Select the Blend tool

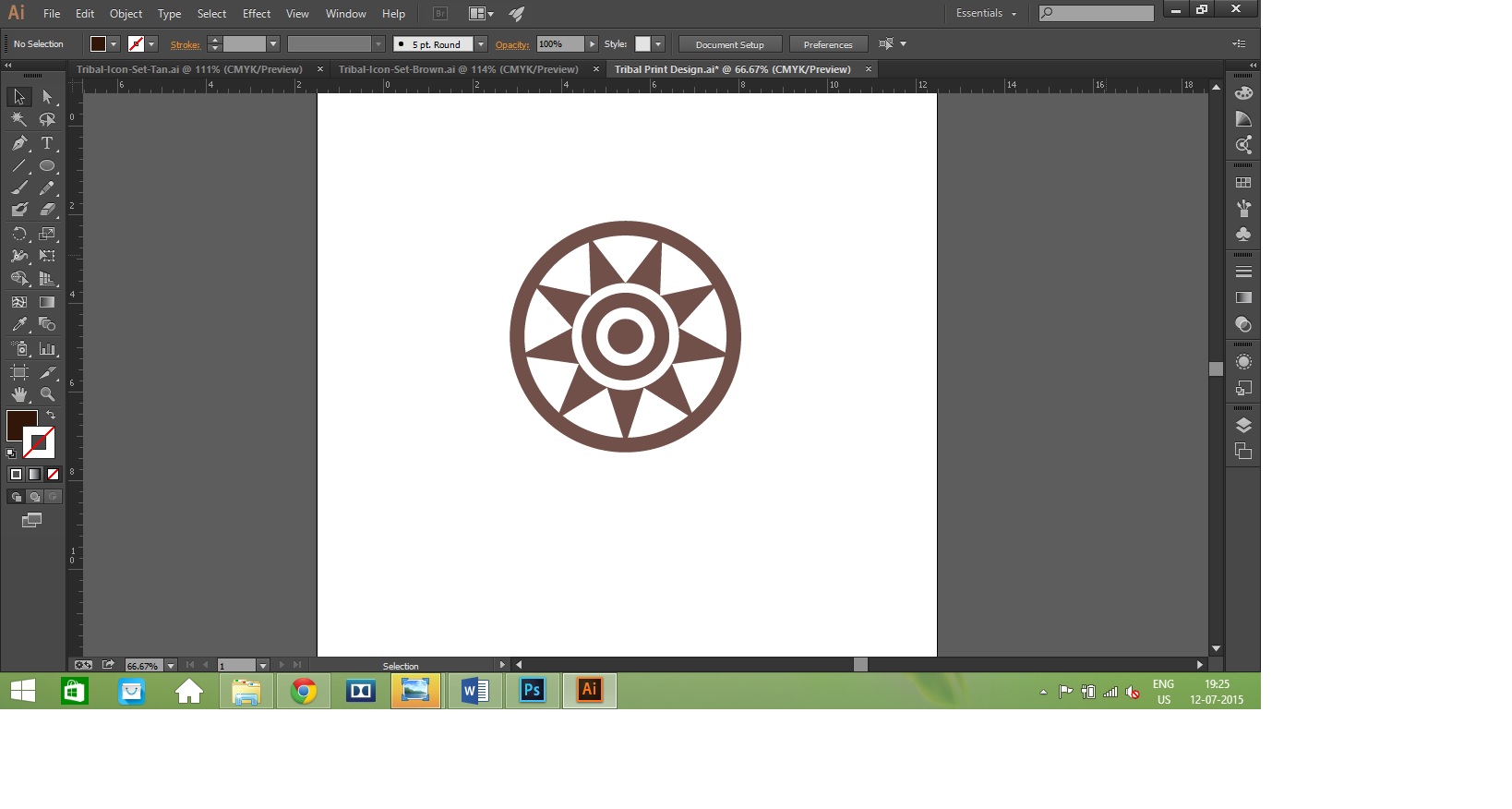47,324
